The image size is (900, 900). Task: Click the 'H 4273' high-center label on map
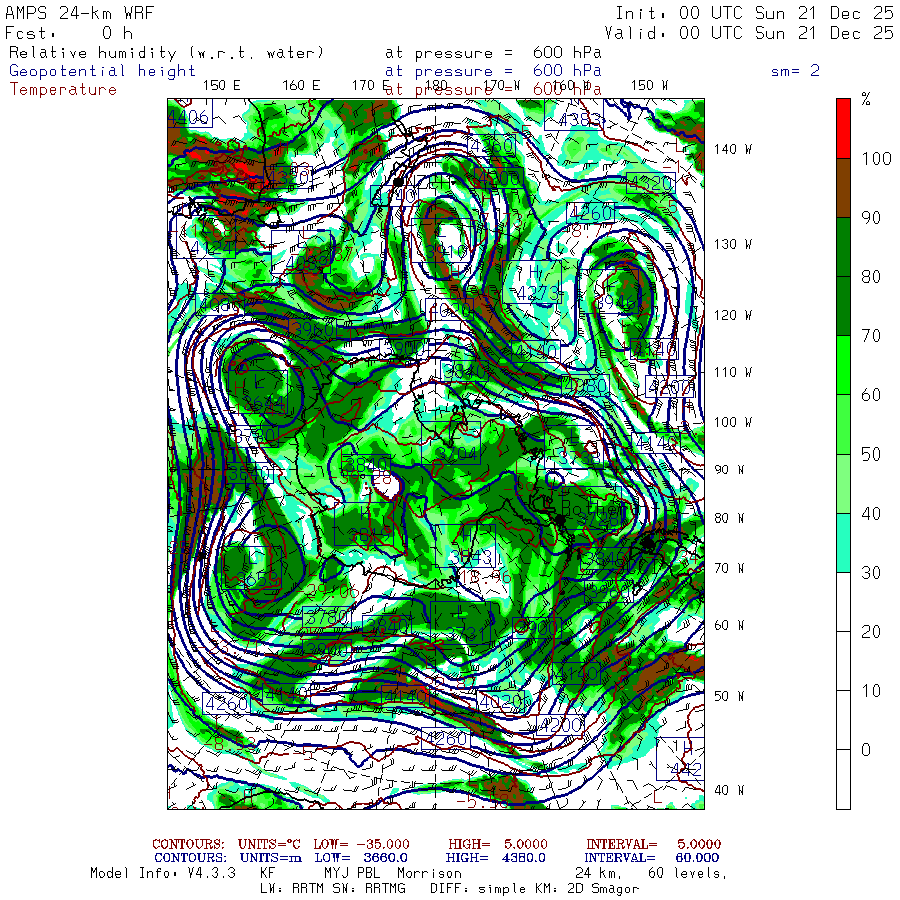532,282
